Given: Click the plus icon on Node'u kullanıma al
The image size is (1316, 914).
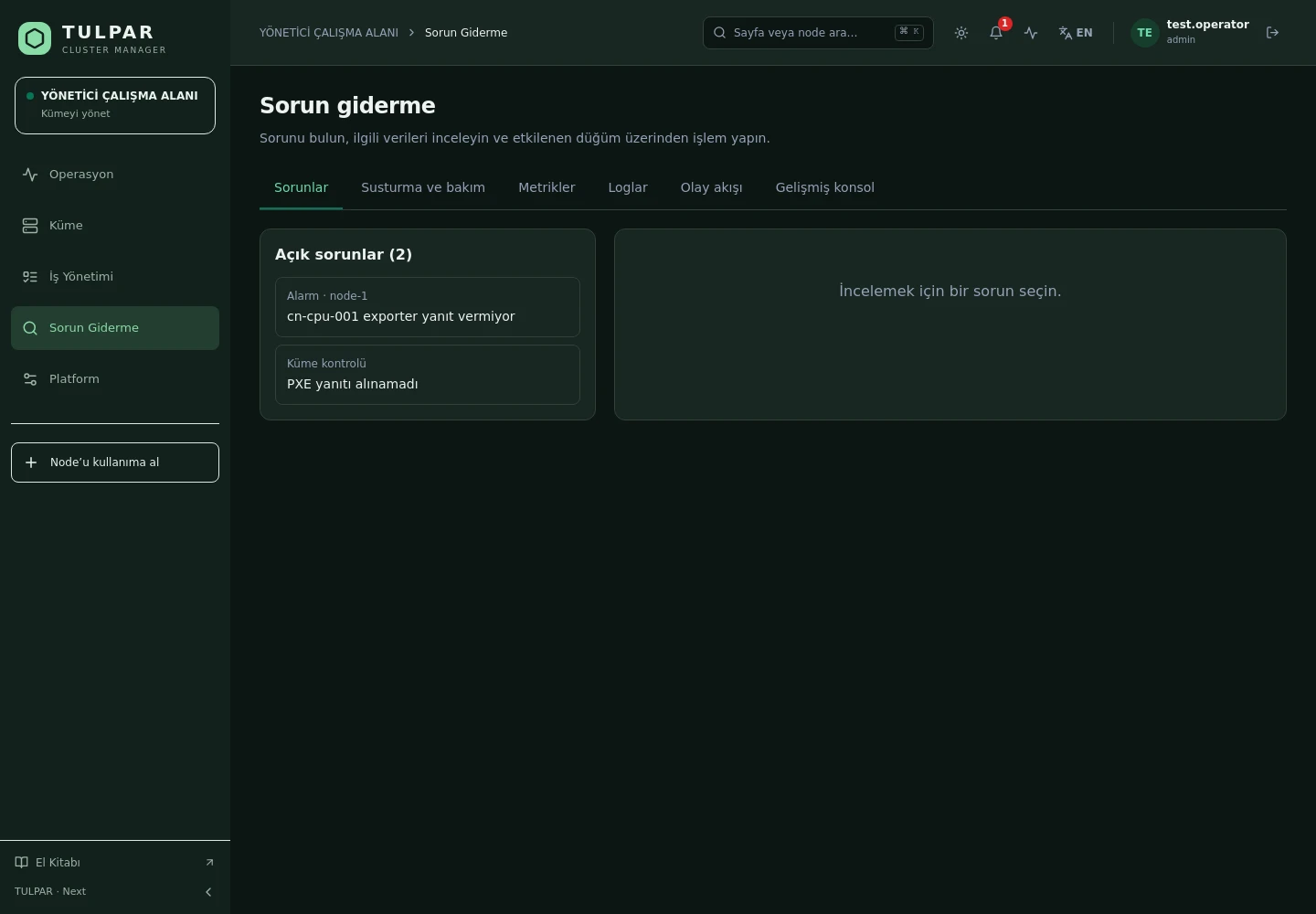Looking at the screenshot, I should pos(31,462).
